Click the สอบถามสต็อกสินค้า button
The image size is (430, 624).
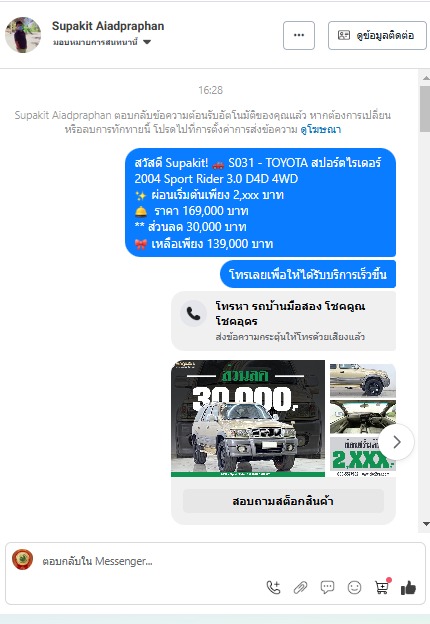point(283,501)
